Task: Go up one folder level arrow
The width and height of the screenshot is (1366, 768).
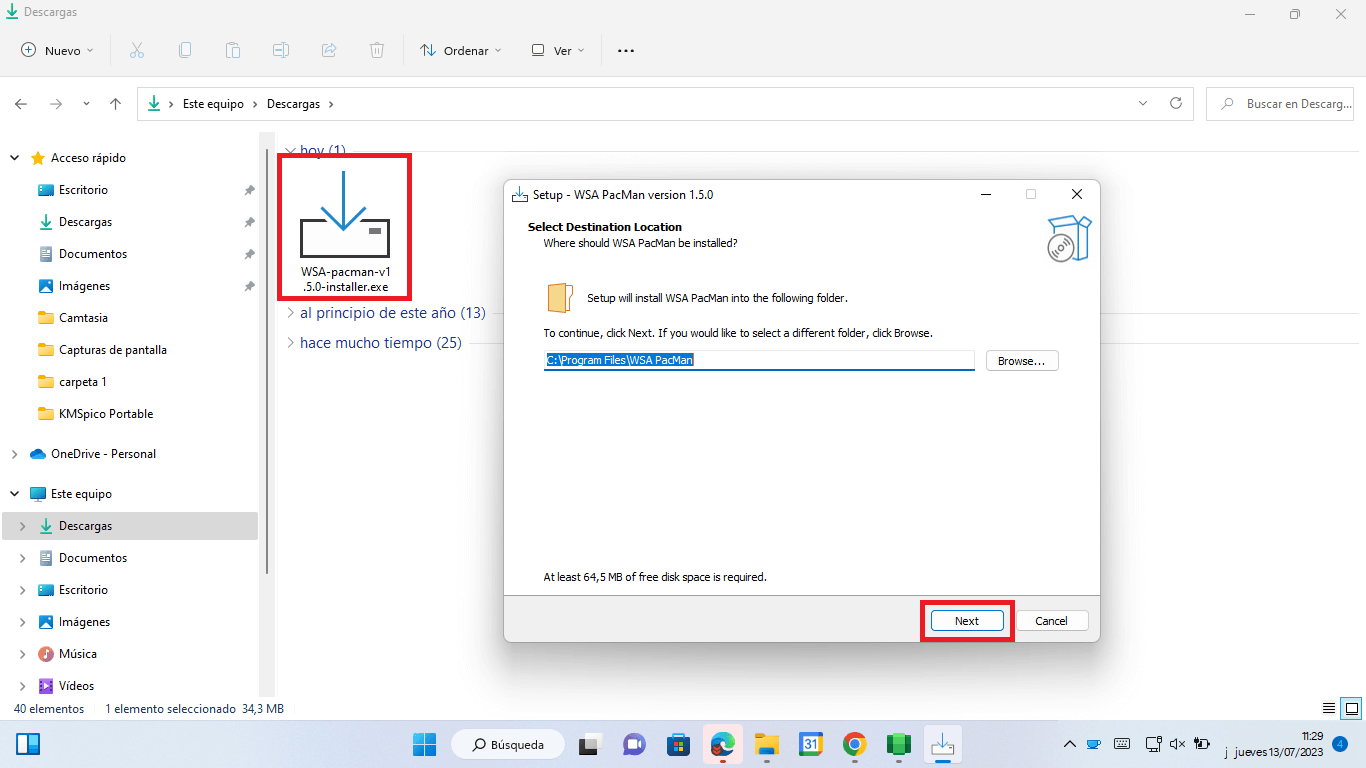Action: [x=116, y=104]
